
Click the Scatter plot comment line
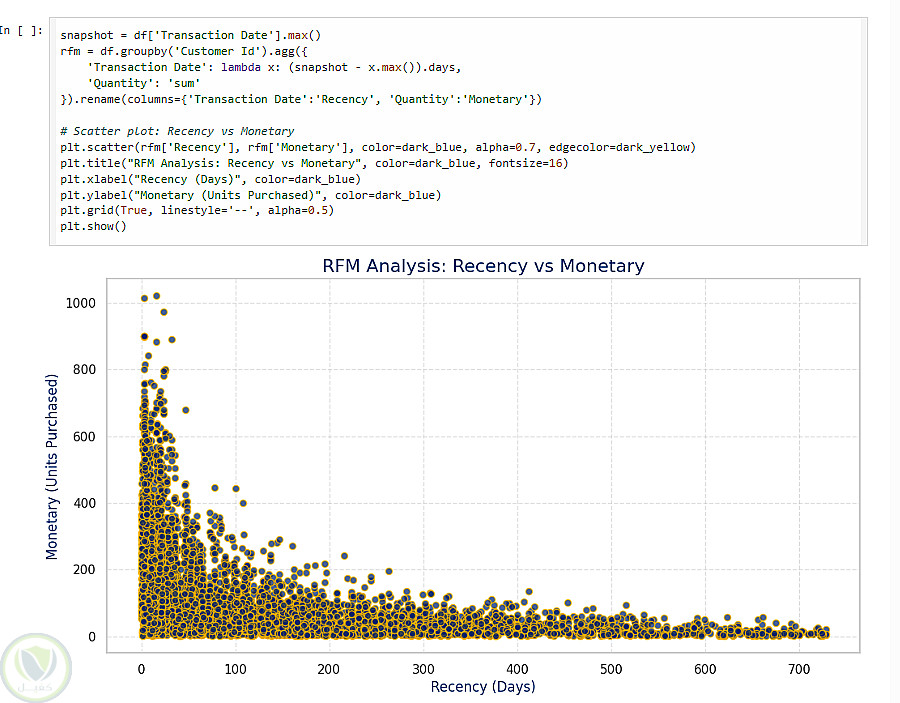pos(177,131)
